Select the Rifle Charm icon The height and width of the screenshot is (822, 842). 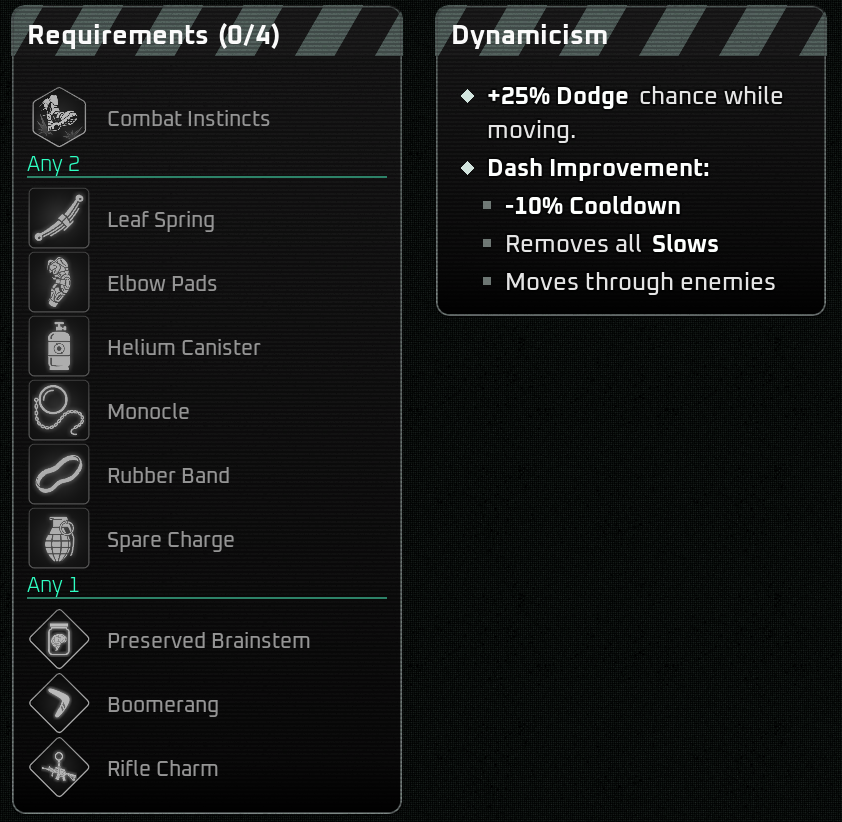[x=59, y=768]
